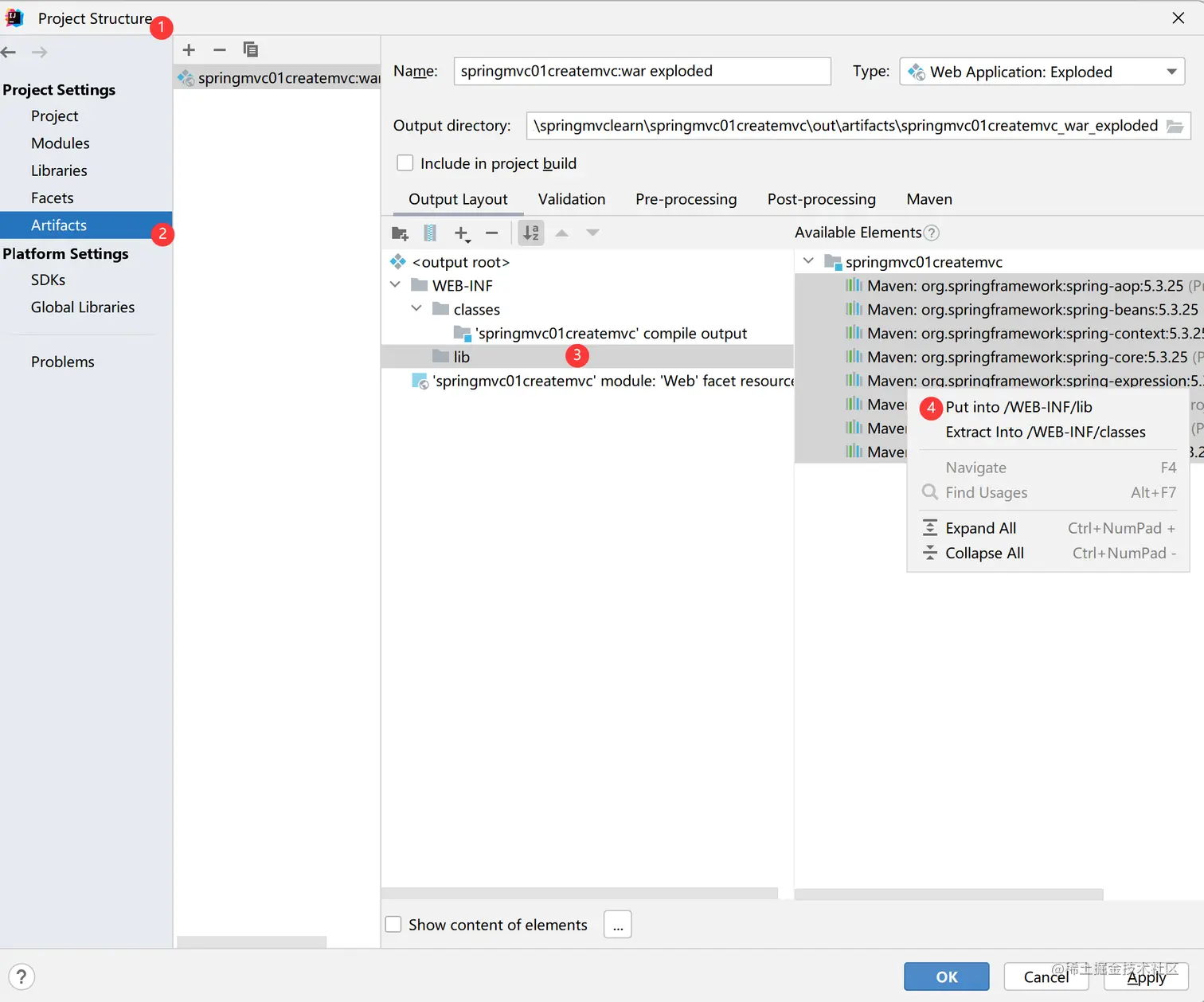Click Collapse All icon in context menu

[x=930, y=553]
